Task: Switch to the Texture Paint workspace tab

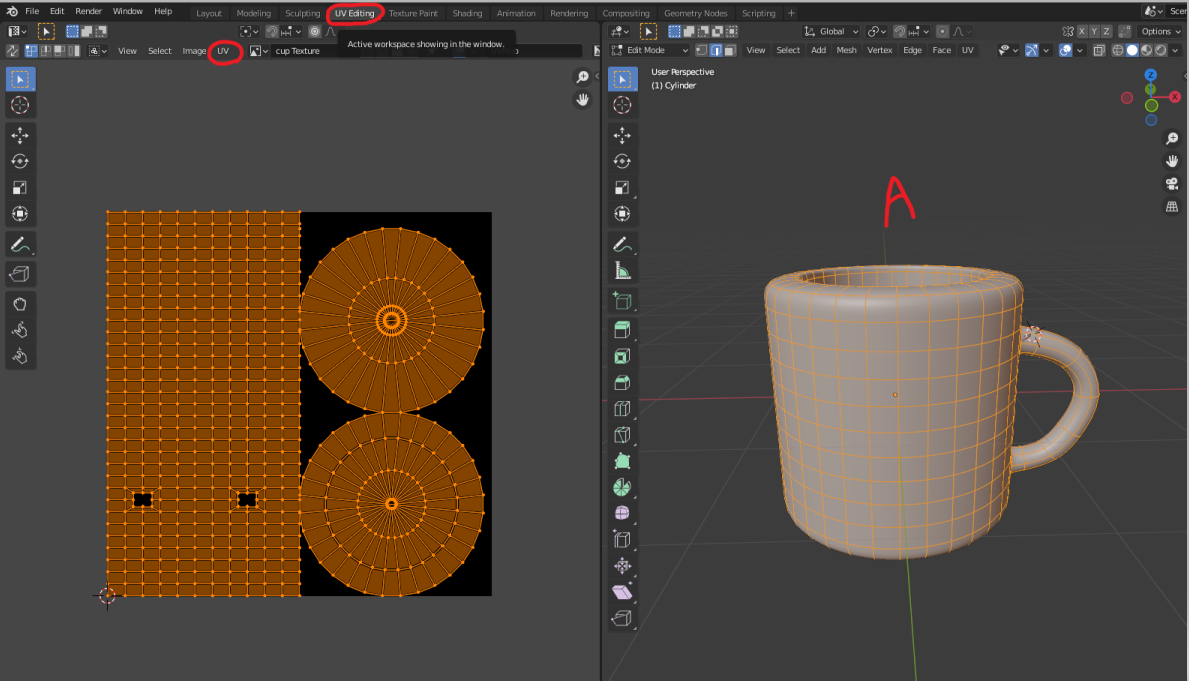Action: tap(413, 13)
